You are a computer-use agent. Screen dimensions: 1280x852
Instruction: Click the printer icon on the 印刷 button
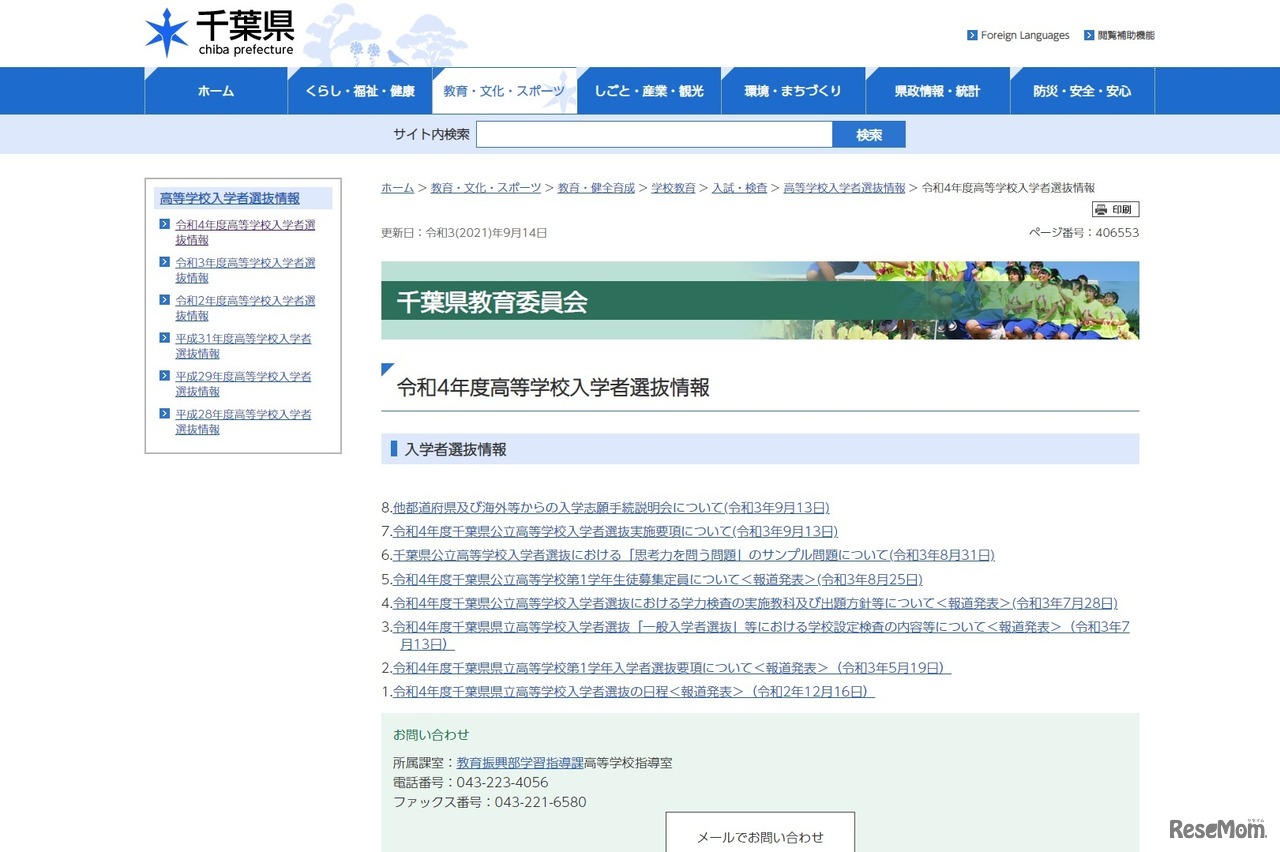(x=1100, y=209)
